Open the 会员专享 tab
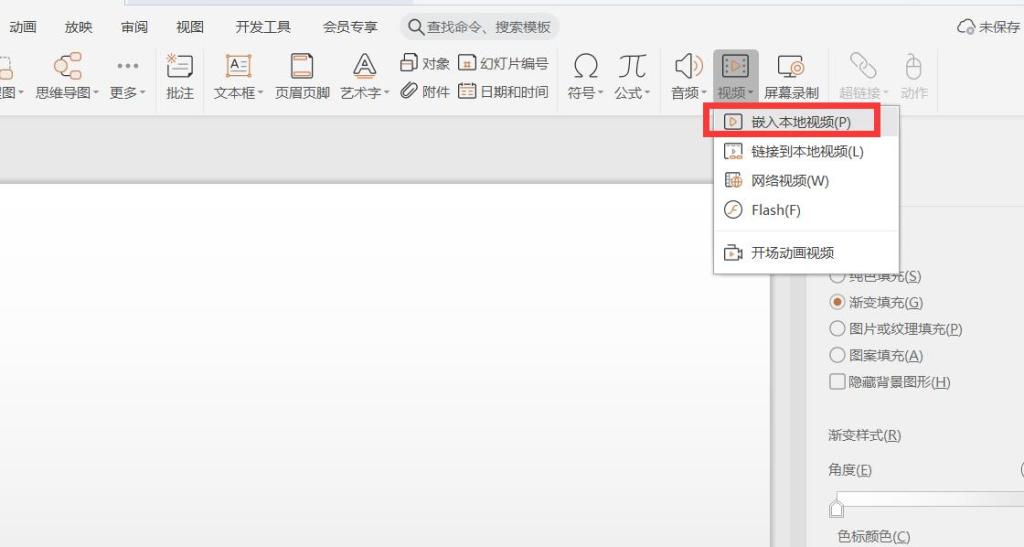The height and width of the screenshot is (547, 1024). pyautogui.click(x=349, y=27)
